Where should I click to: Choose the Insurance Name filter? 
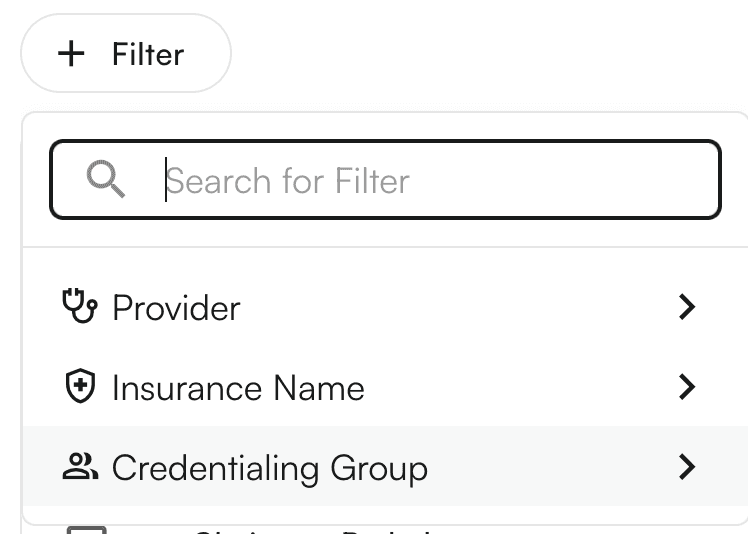380,387
